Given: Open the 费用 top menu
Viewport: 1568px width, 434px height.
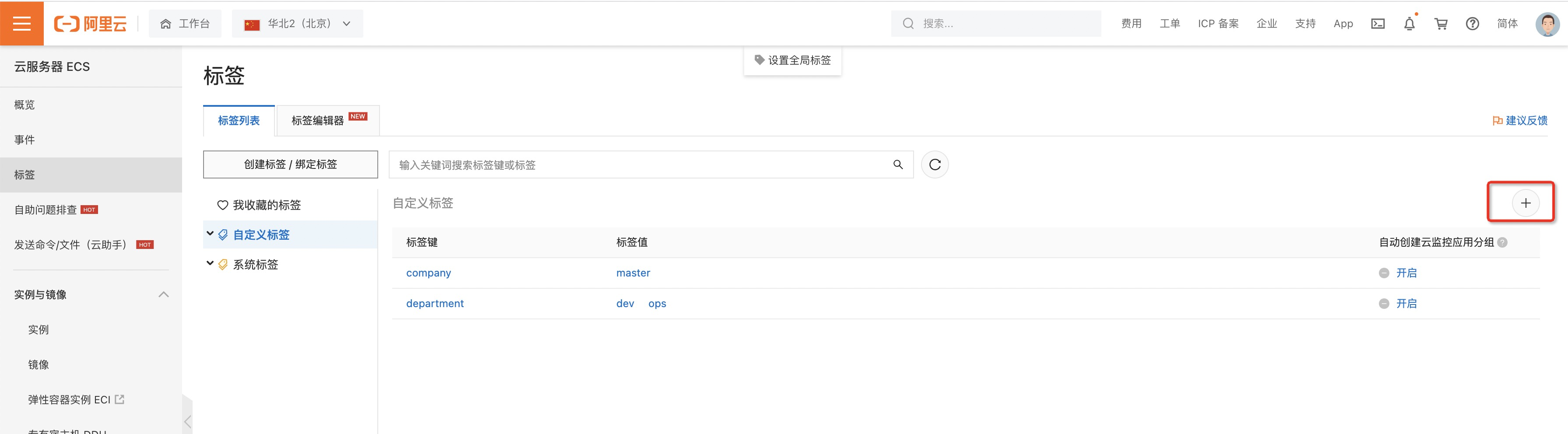Looking at the screenshot, I should click(1131, 24).
